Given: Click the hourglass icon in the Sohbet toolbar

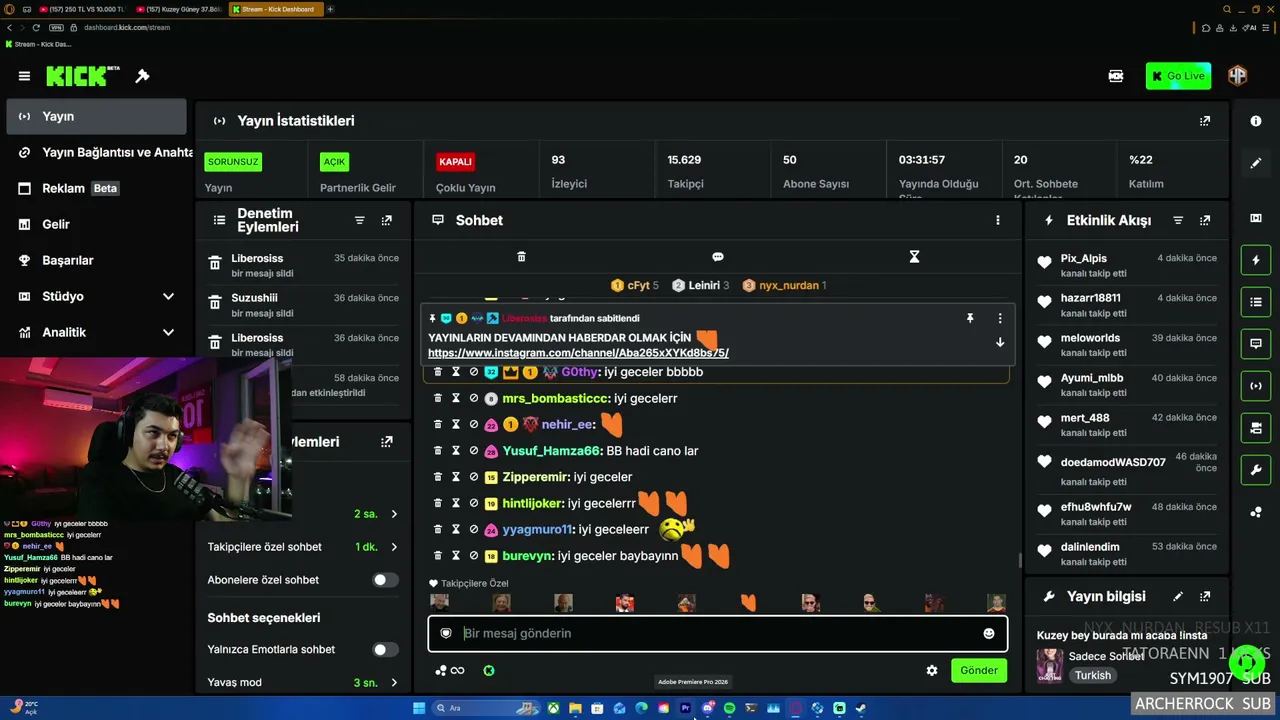Looking at the screenshot, I should point(914,257).
